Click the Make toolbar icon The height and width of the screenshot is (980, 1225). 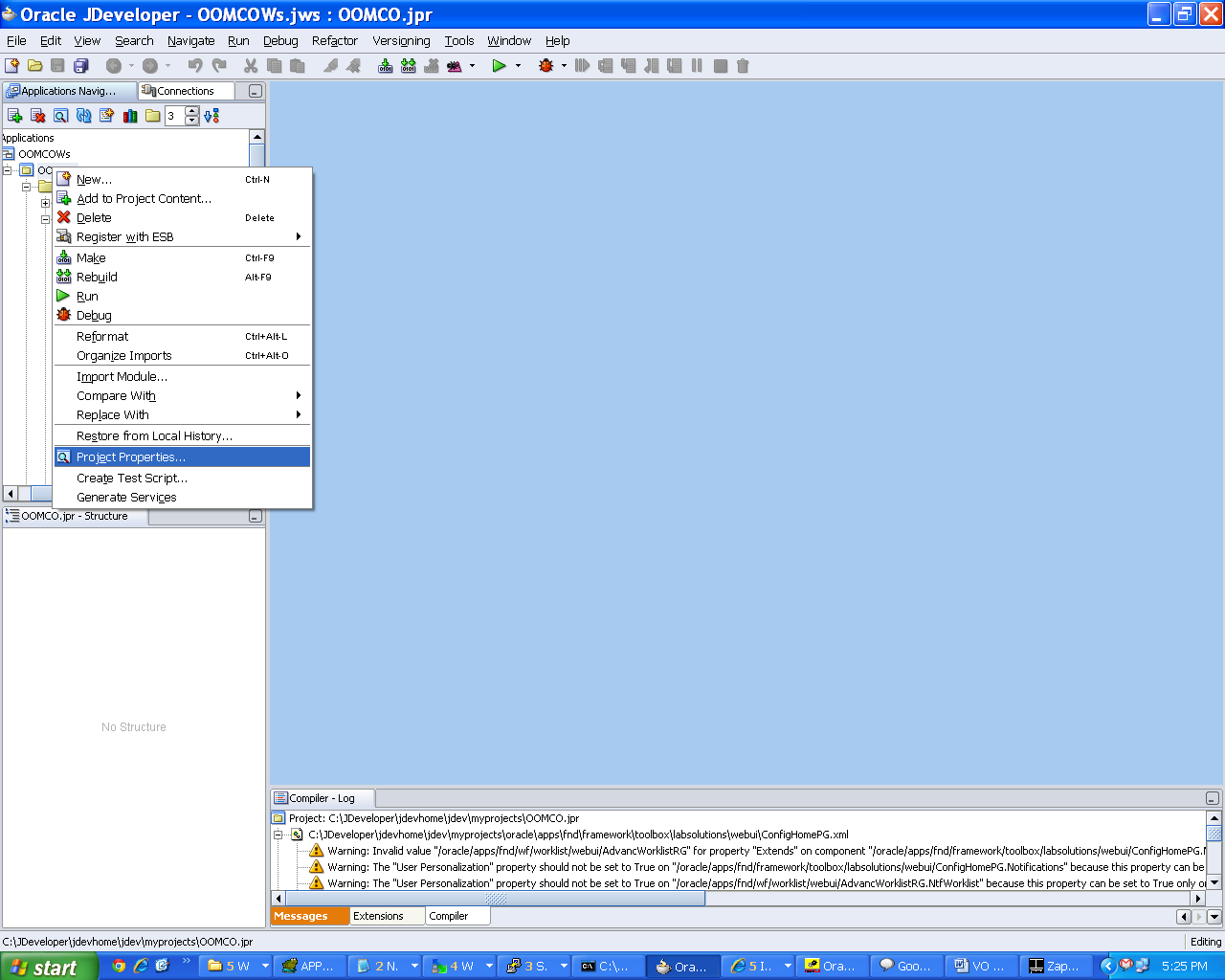point(386,66)
